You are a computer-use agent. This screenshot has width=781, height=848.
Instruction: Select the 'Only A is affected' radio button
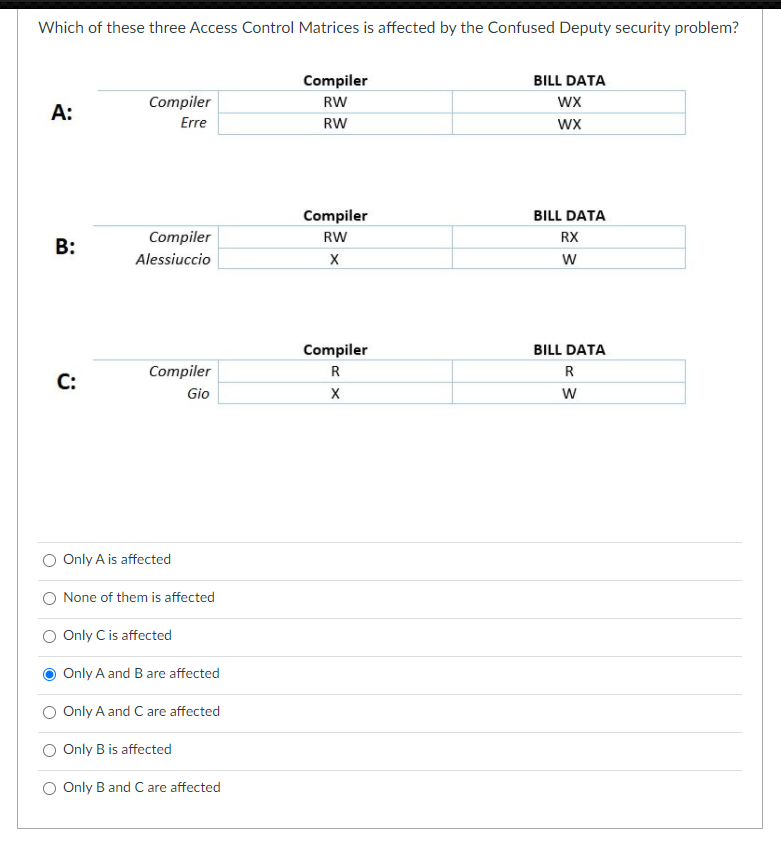(x=49, y=560)
